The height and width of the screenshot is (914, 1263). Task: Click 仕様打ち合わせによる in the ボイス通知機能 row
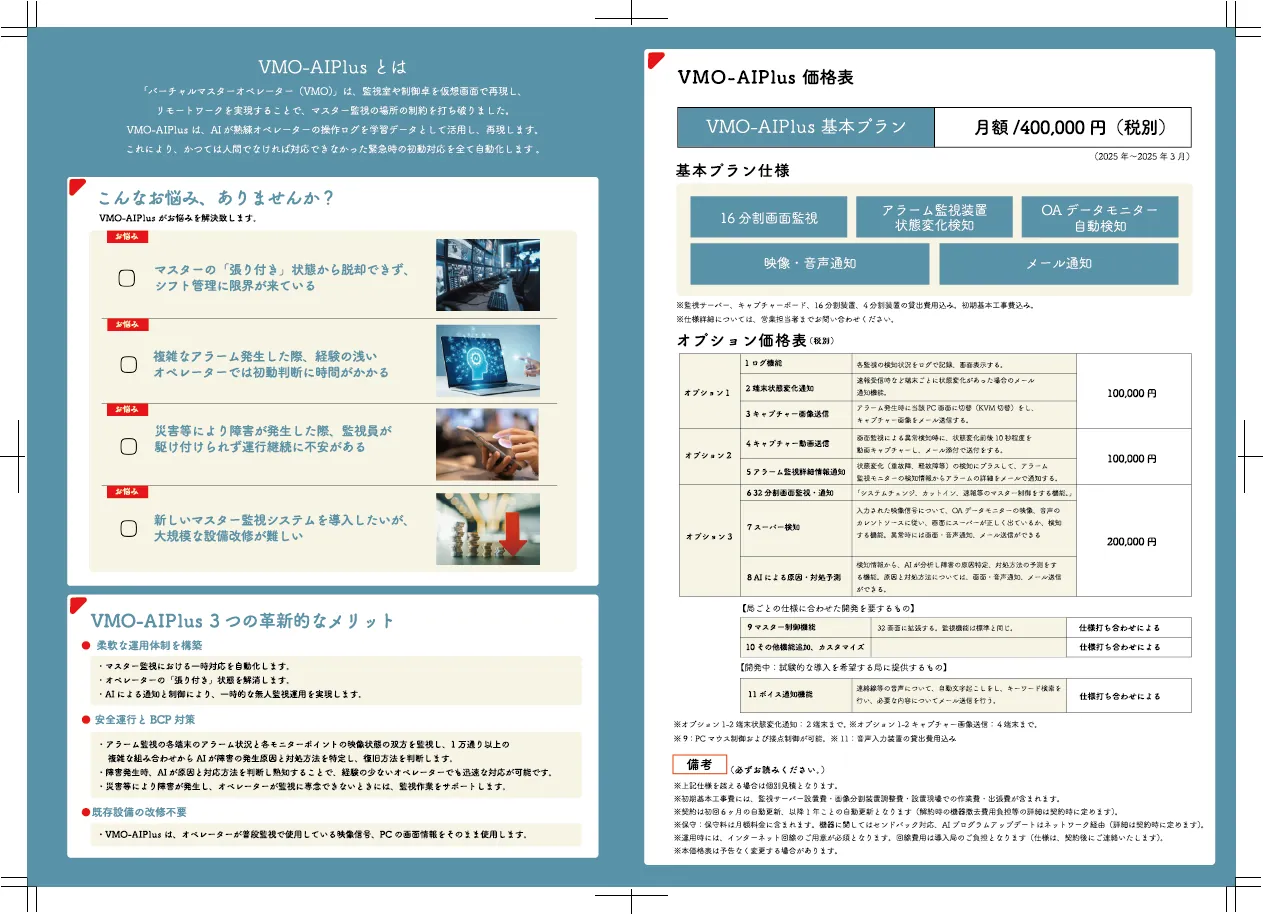[x=1119, y=696]
